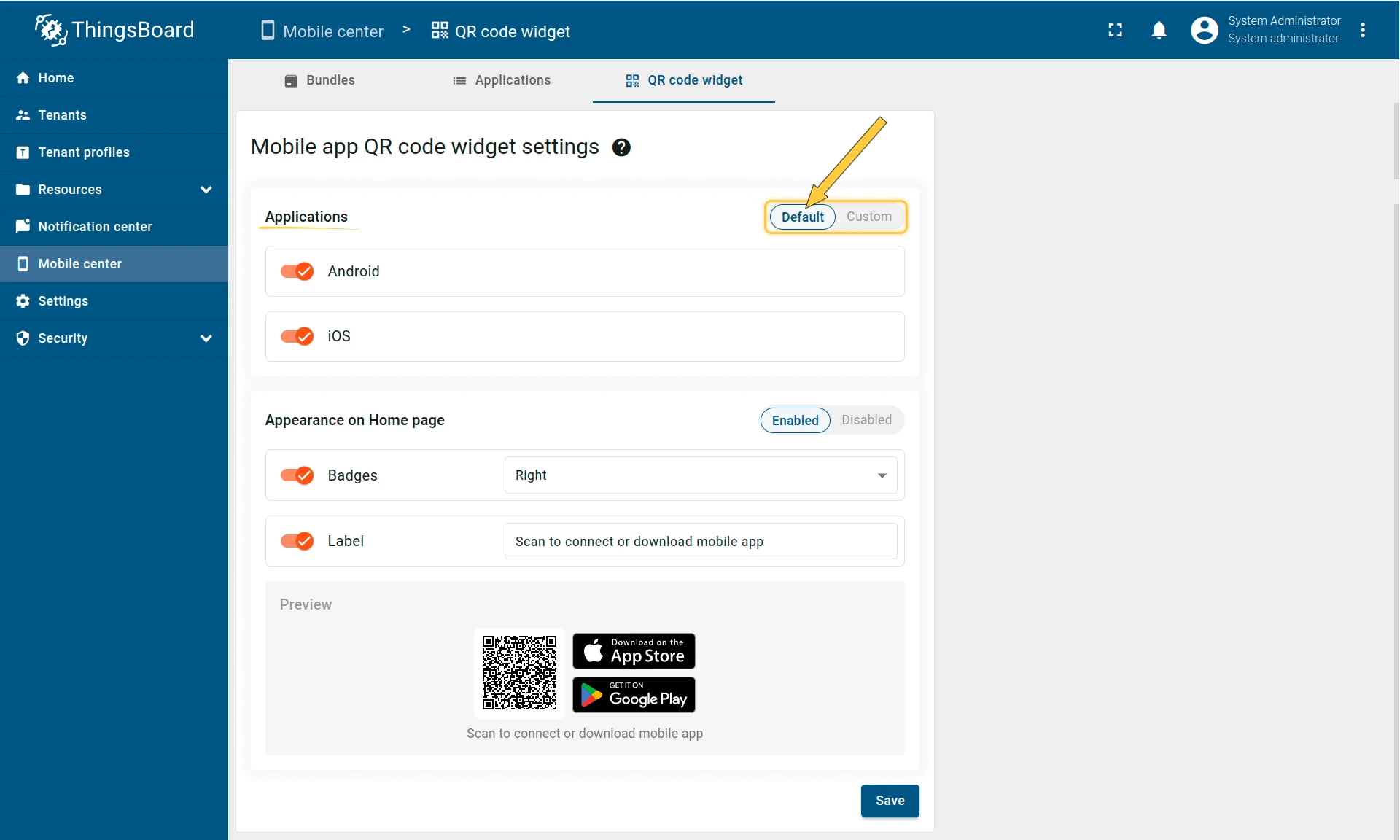Click the Google Play badge in preview
This screenshot has width=1400, height=840.
pyautogui.click(x=634, y=695)
